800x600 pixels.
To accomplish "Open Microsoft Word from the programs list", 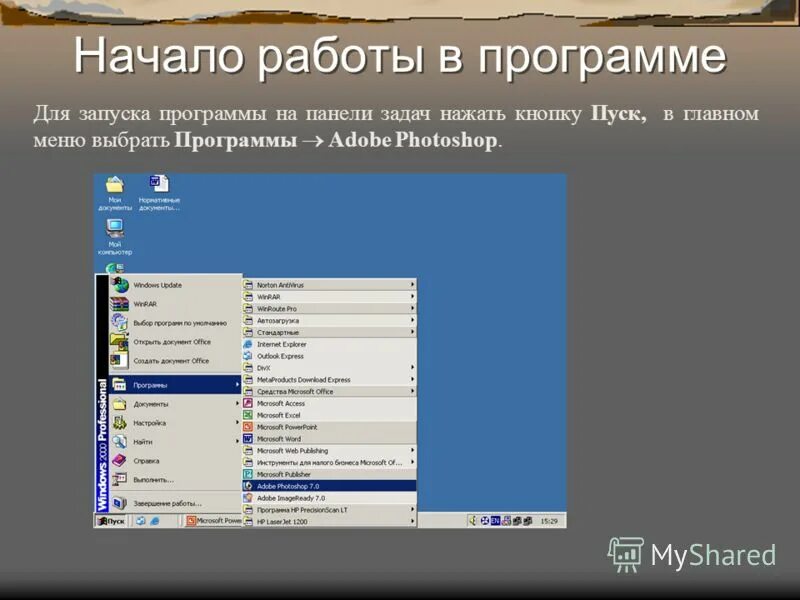I will click(x=330, y=439).
